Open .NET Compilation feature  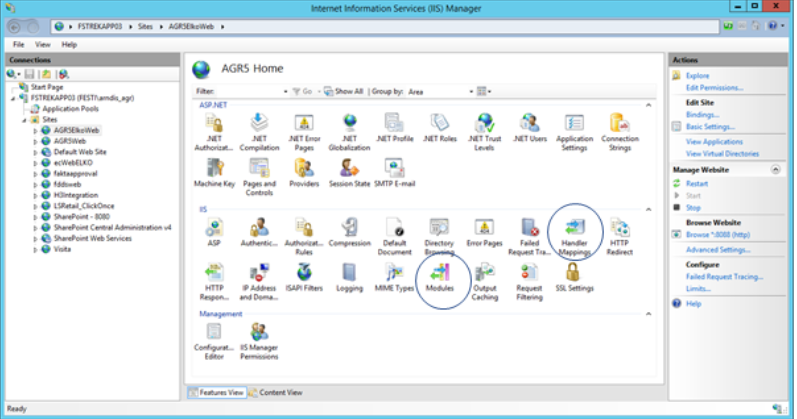point(259,132)
